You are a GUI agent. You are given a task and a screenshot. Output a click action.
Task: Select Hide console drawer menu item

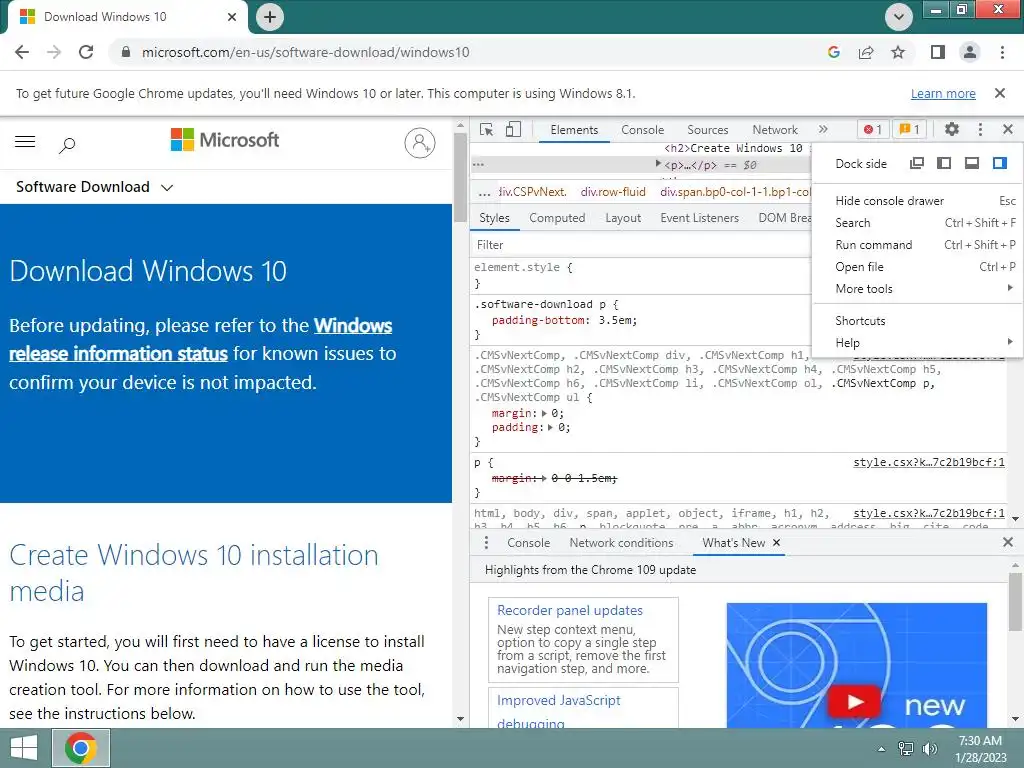pyautogui.click(x=918, y=201)
